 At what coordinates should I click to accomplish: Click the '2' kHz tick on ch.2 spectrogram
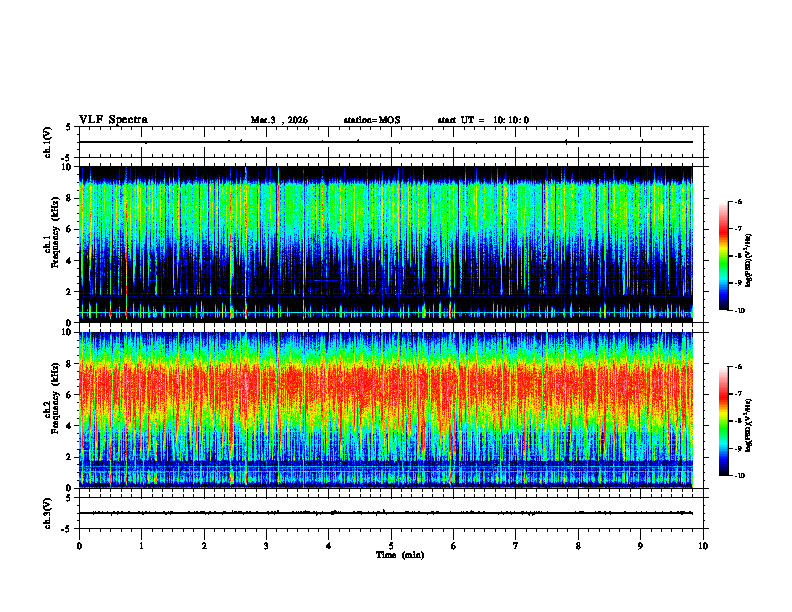point(70,457)
